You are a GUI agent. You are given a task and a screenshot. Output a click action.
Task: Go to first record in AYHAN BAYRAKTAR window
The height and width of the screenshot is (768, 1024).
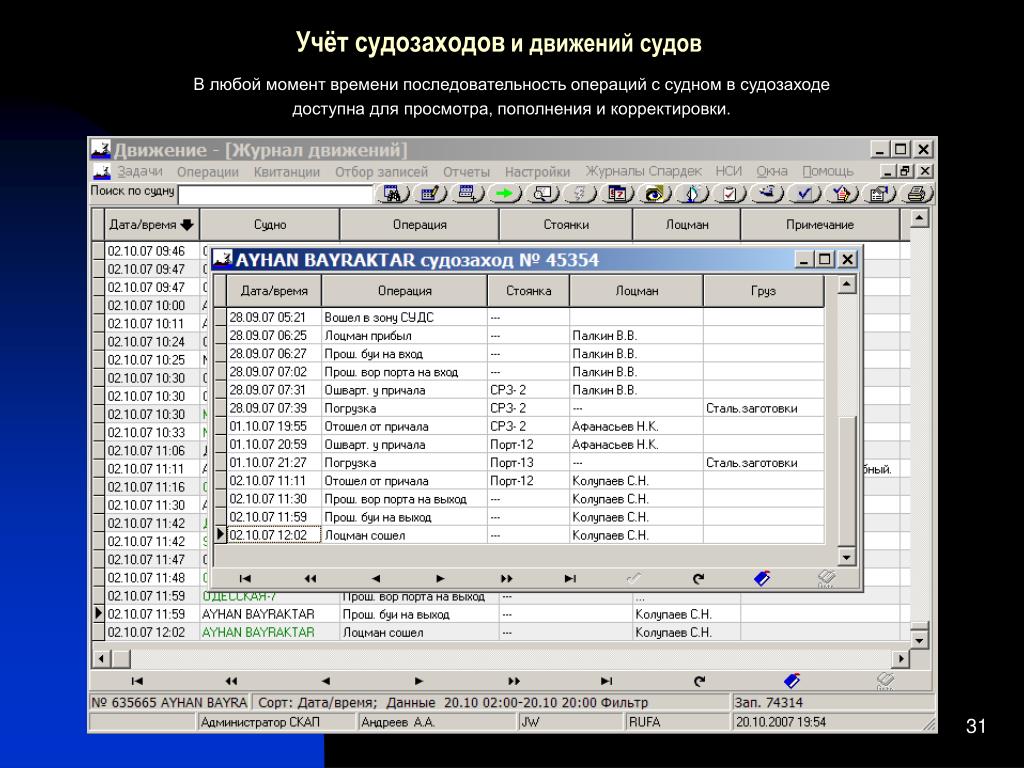245,578
